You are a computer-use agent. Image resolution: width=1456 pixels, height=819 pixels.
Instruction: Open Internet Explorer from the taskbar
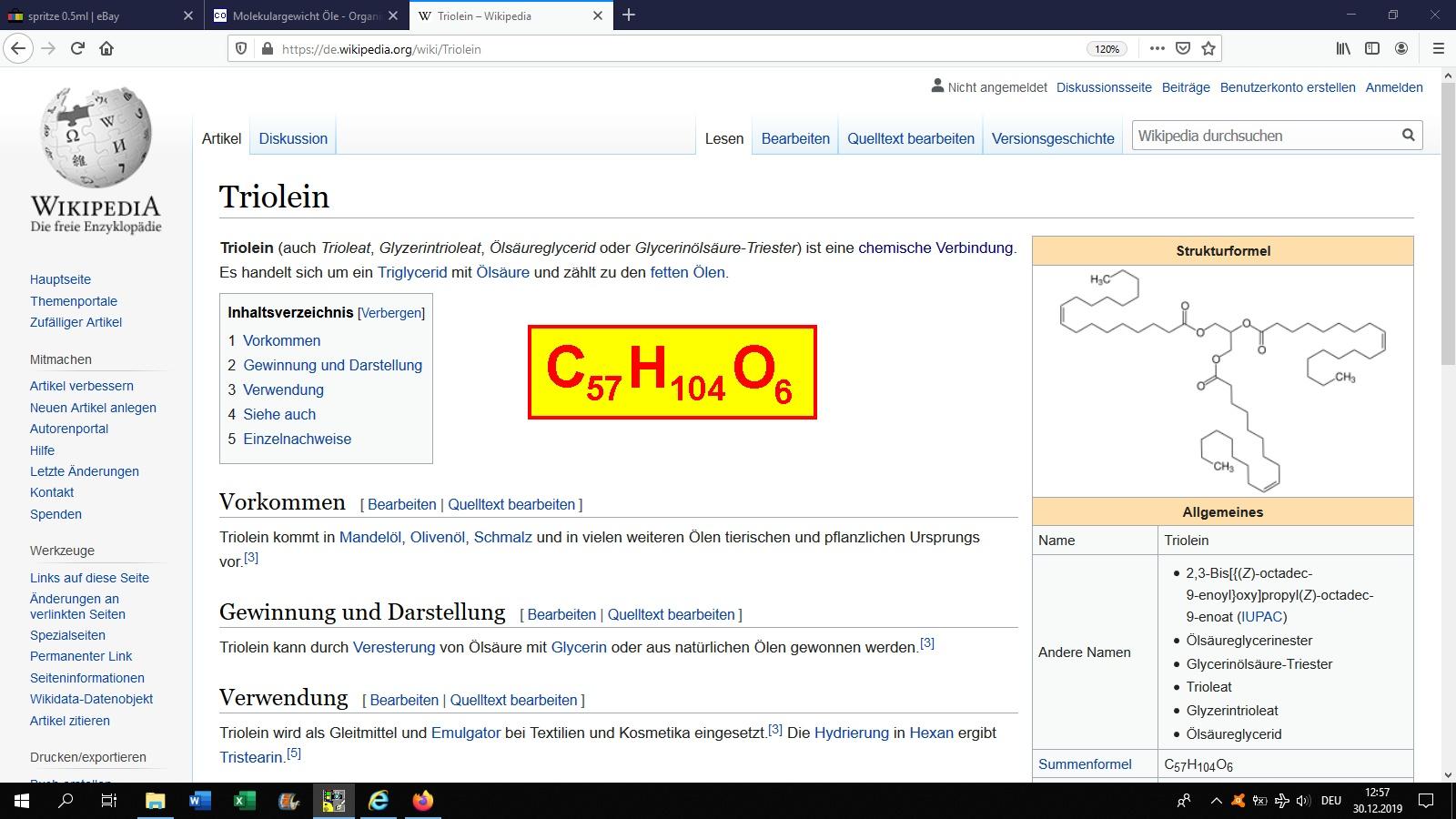click(378, 801)
